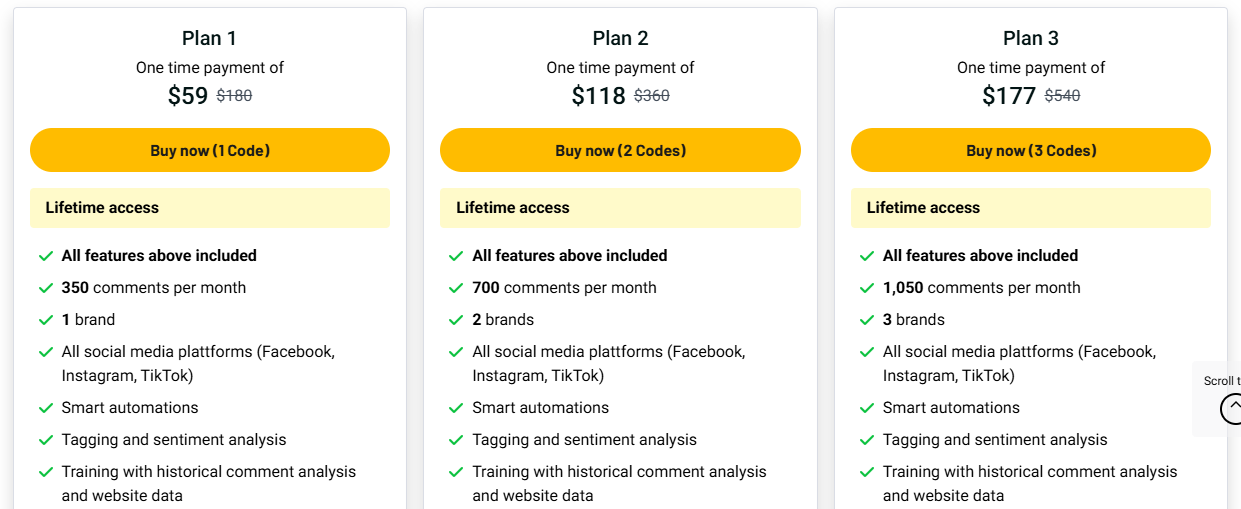Click the Plan 2 Lifetime access banner
Image resolution: width=1241 pixels, height=509 pixels.
point(620,208)
